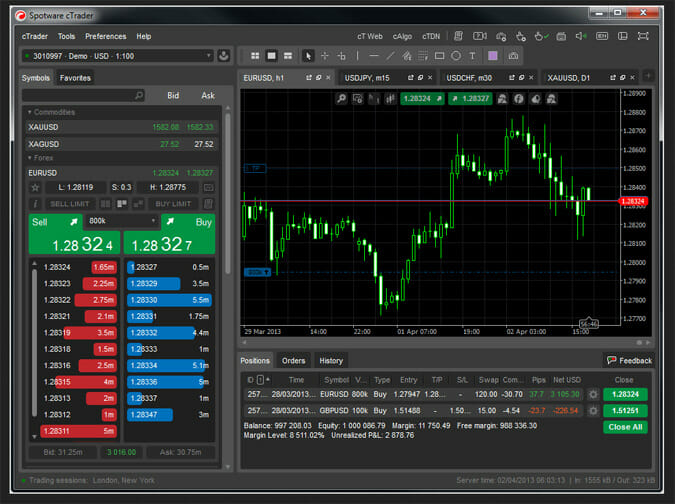This screenshot has height=504, width=675.
Task: Open the Help menu
Action: [144, 37]
